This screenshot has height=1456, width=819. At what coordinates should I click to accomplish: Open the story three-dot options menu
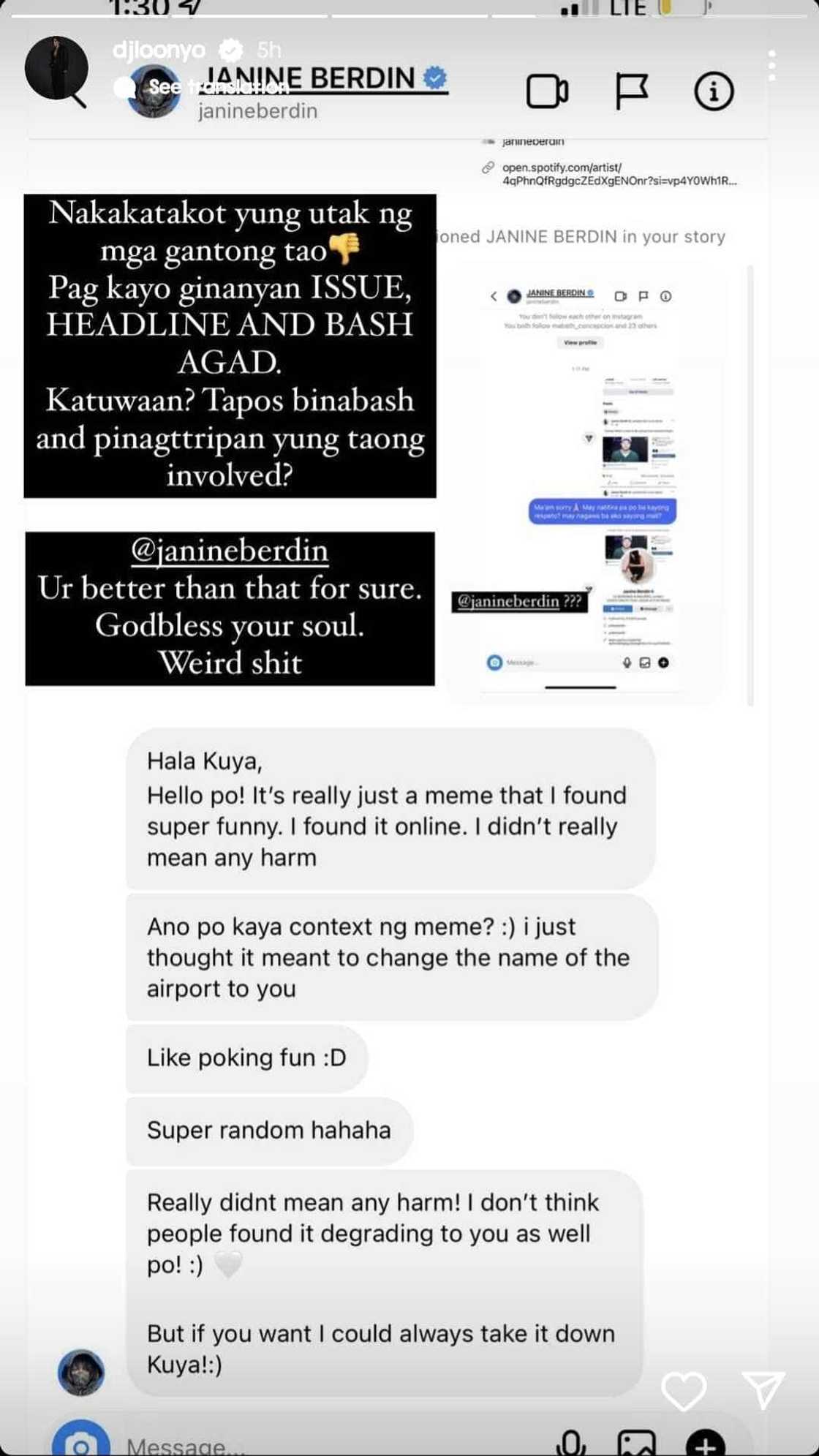coord(771,66)
